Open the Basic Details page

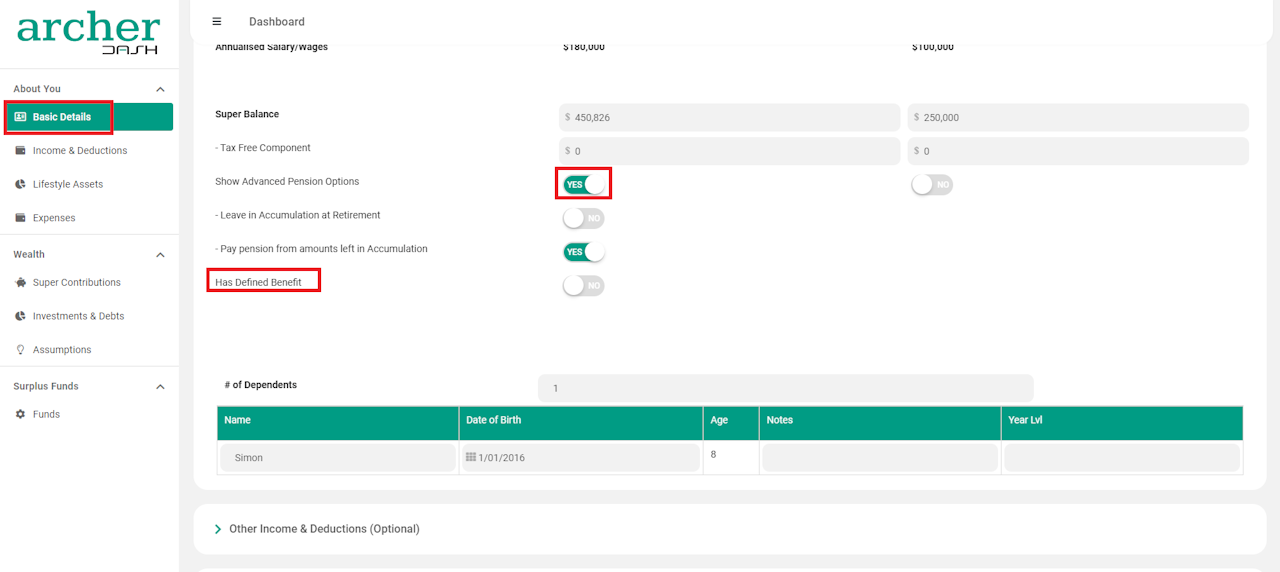tap(90, 117)
